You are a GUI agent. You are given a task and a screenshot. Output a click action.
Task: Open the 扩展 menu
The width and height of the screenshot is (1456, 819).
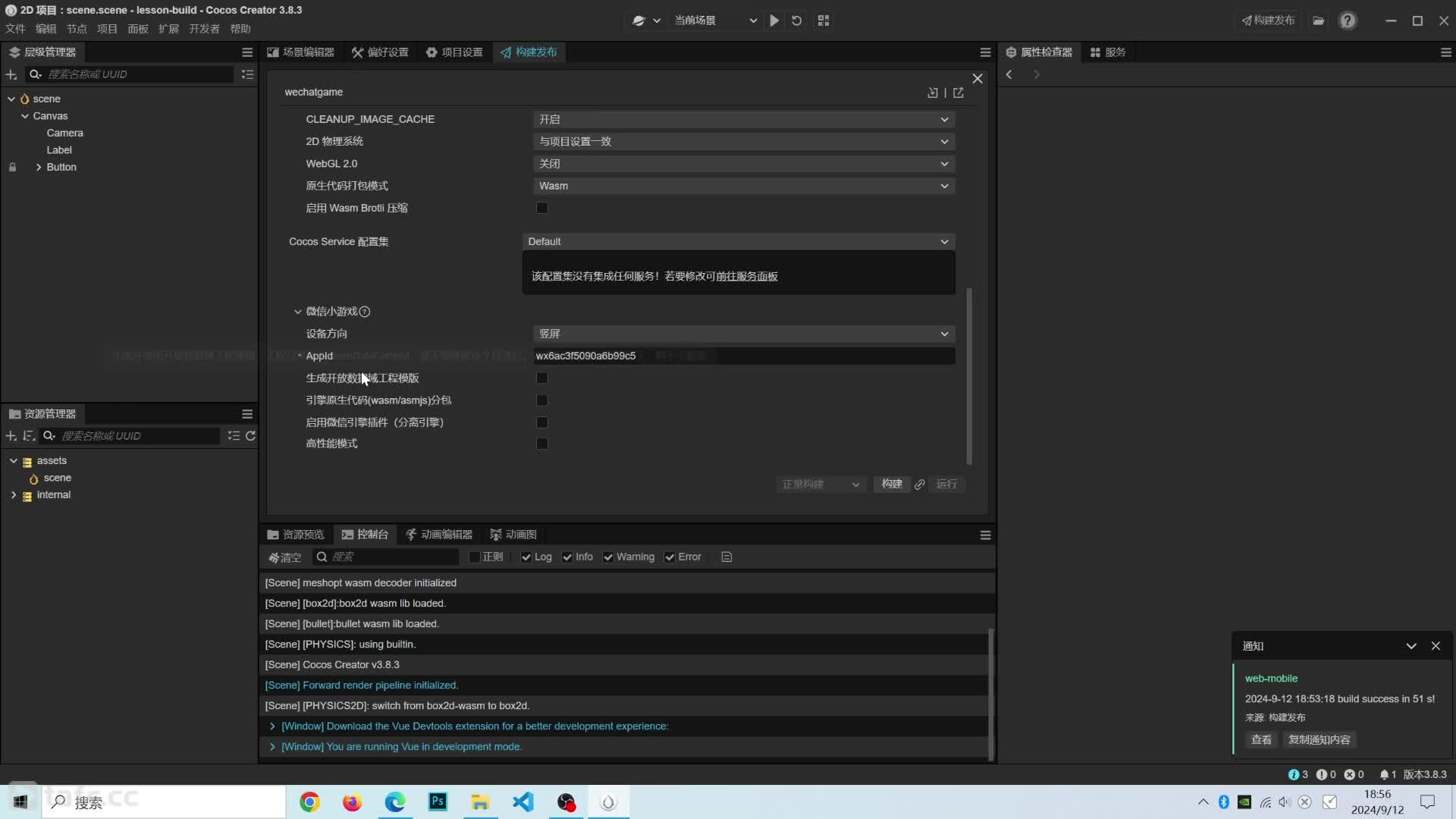[168, 29]
